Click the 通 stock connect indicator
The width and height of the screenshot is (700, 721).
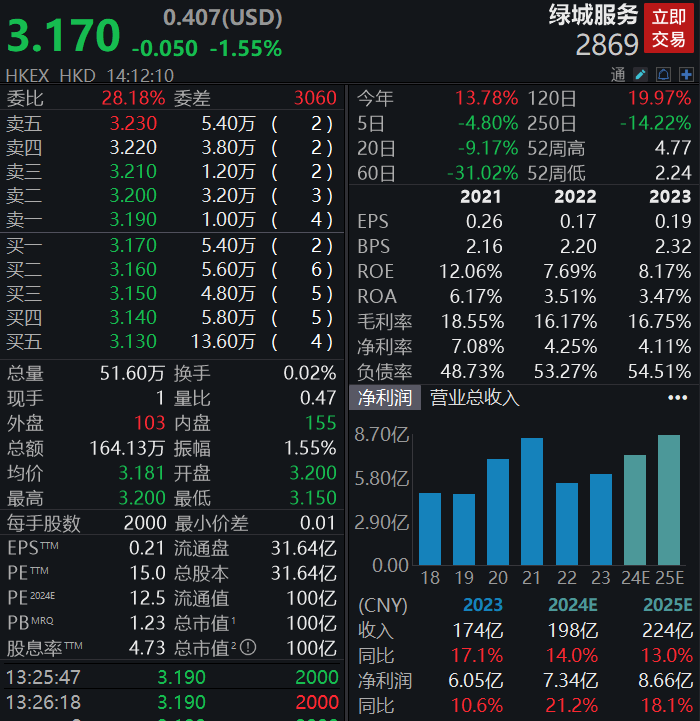point(618,75)
